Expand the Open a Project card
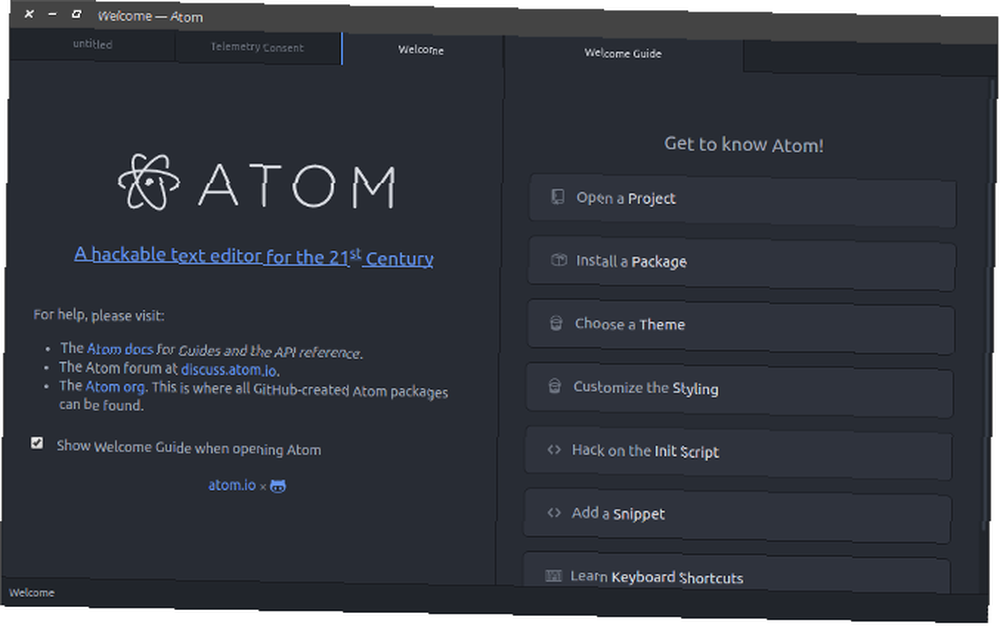 pos(743,201)
